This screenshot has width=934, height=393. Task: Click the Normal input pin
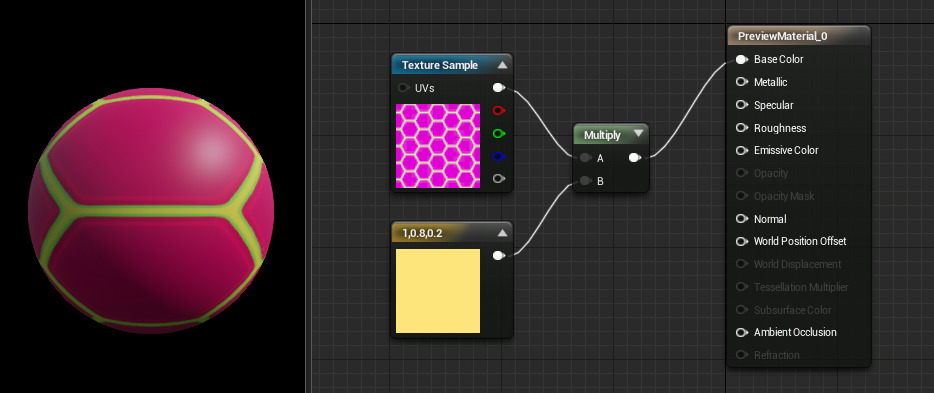point(742,219)
